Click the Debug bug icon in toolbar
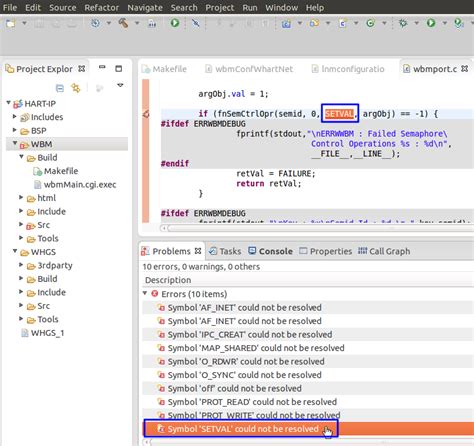The height and width of the screenshot is (446, 474). [x=403, y=23]
